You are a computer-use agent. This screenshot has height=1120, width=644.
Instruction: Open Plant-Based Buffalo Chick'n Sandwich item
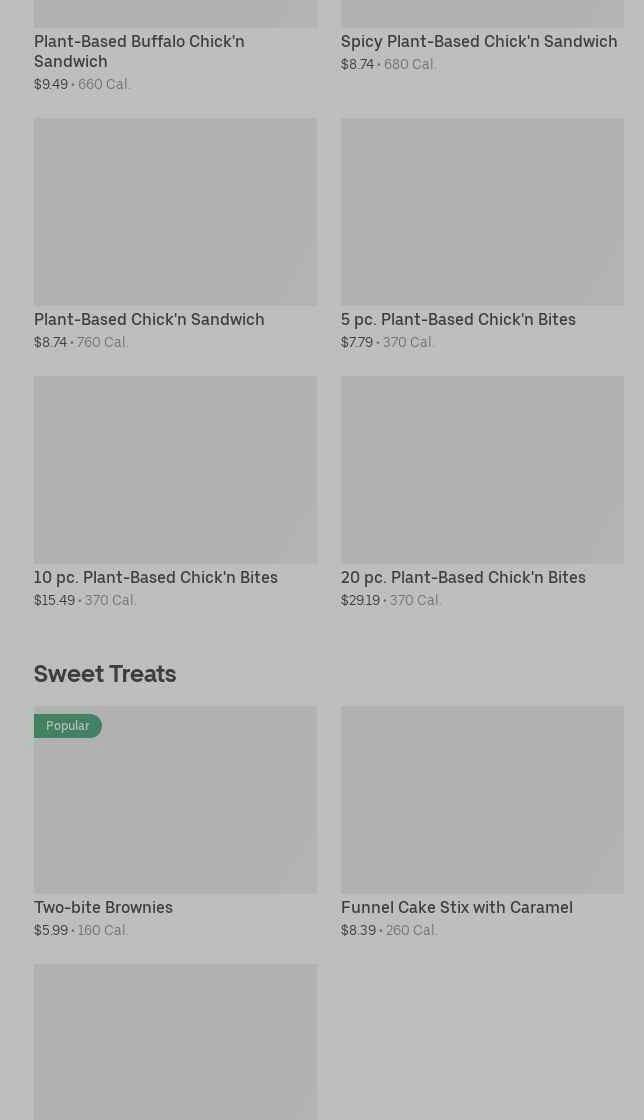(139, 51)
